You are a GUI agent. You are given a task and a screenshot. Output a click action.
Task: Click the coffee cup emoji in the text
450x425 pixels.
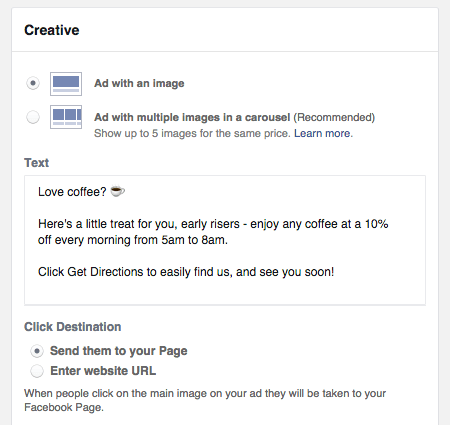pyautogui.click(x=117, y=191)
